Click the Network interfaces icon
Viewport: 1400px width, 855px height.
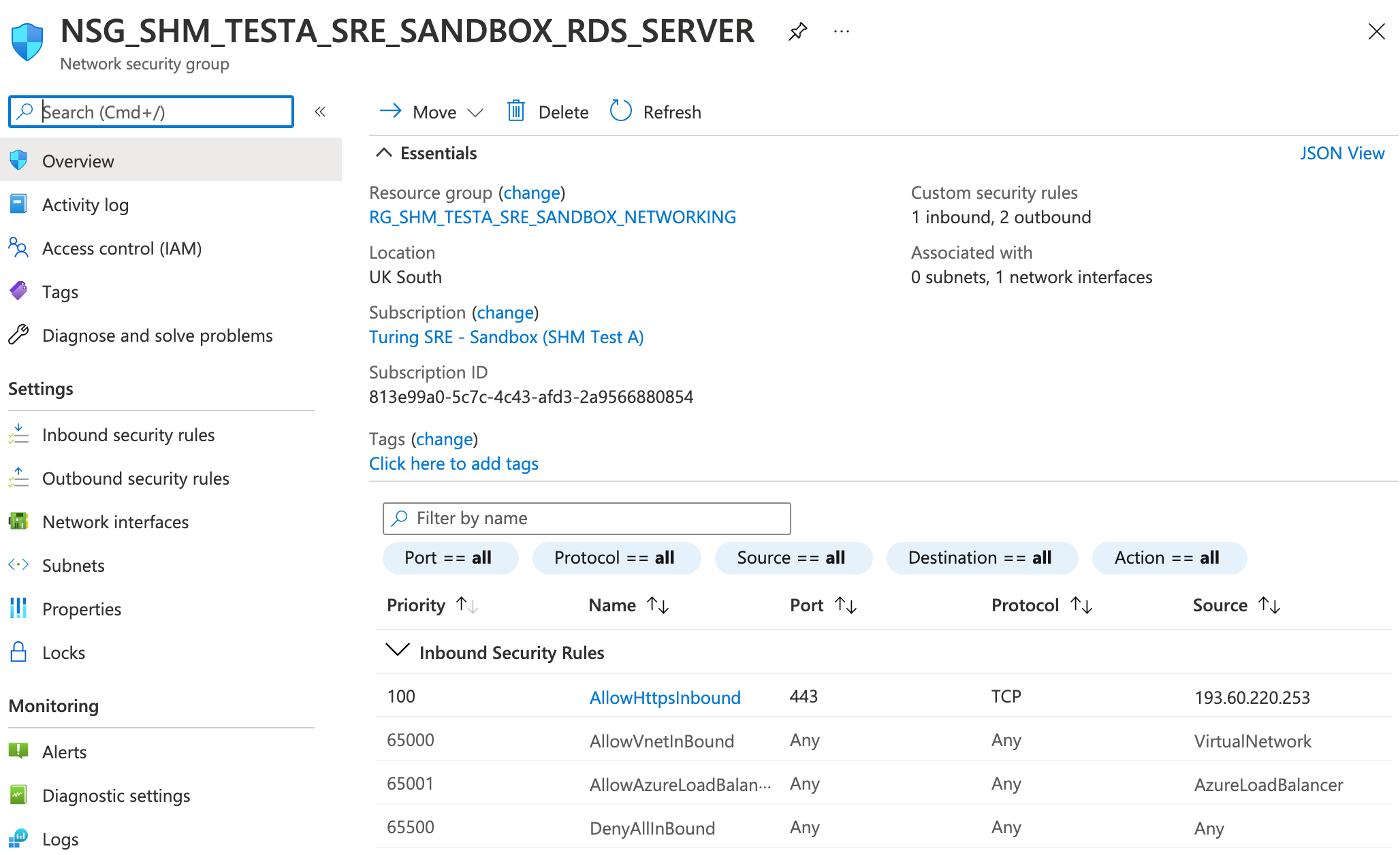tap(18, 521)
